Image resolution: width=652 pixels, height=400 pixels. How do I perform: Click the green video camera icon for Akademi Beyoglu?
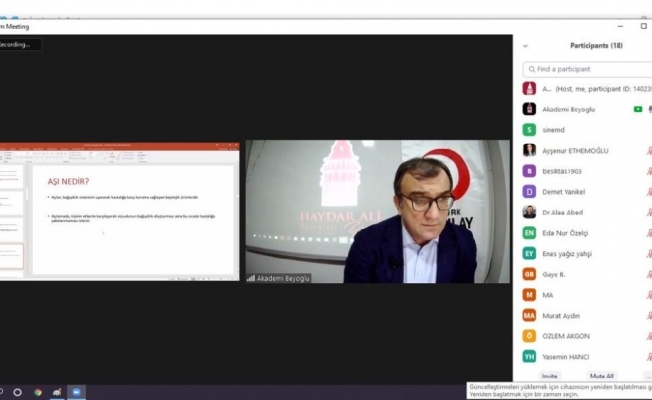point(637,109)
